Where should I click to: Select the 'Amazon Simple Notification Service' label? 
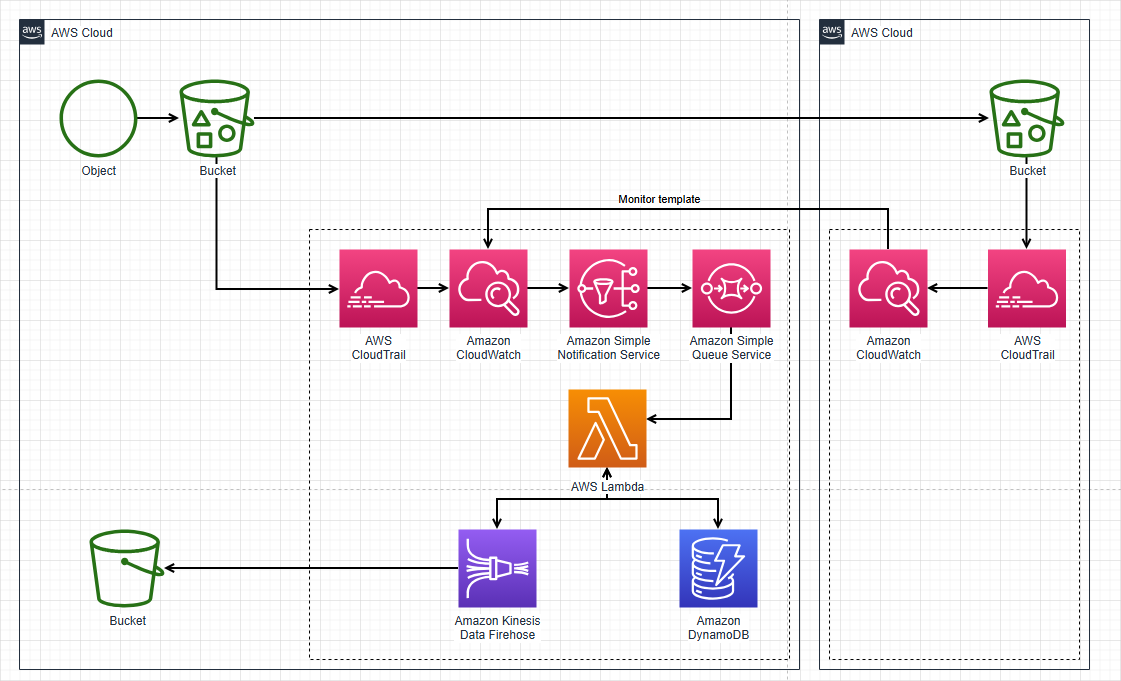click(x=608, y=347)
